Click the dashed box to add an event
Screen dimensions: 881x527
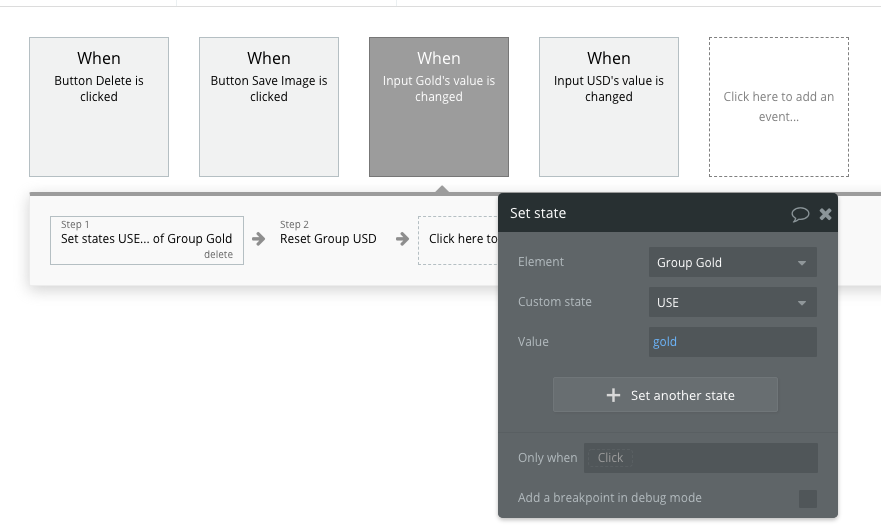779,107
